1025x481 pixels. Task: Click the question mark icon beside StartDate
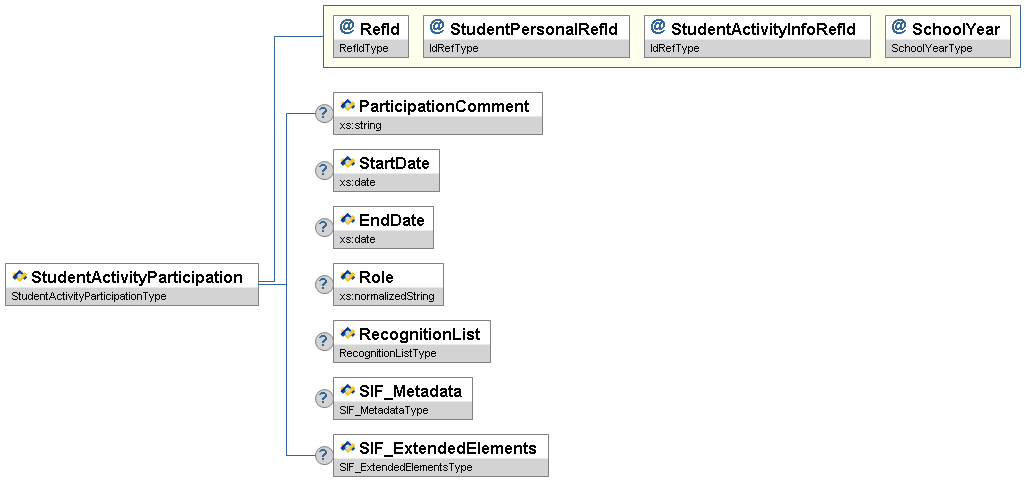pos(323,171)
